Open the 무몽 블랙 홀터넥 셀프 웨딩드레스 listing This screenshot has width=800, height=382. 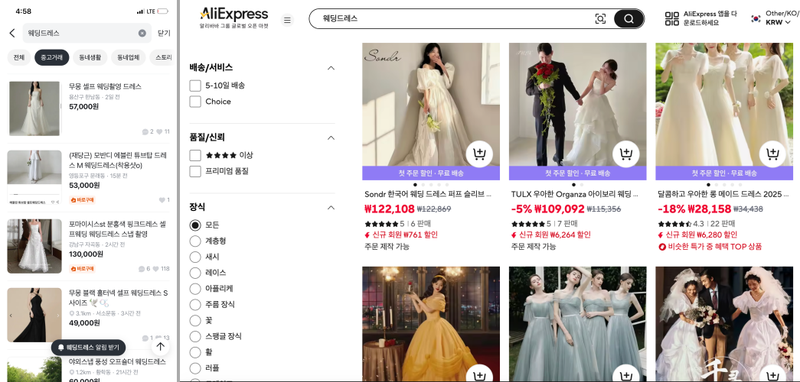click(x=88, y=315)
